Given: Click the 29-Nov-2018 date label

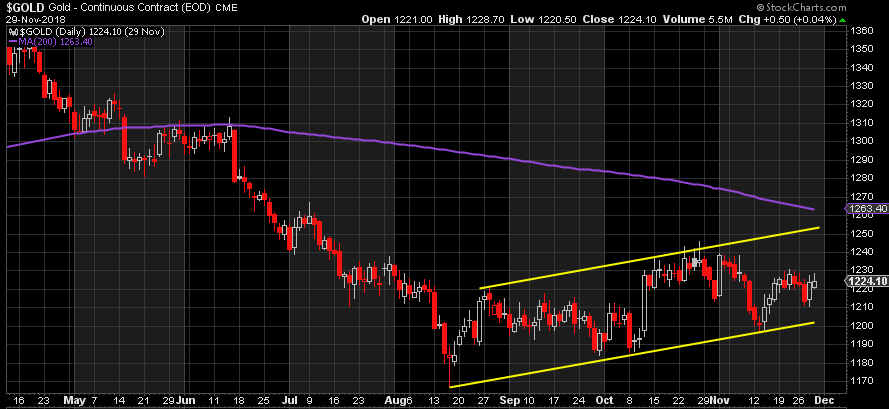Looking at the screenshot, I should coord(35,19).
